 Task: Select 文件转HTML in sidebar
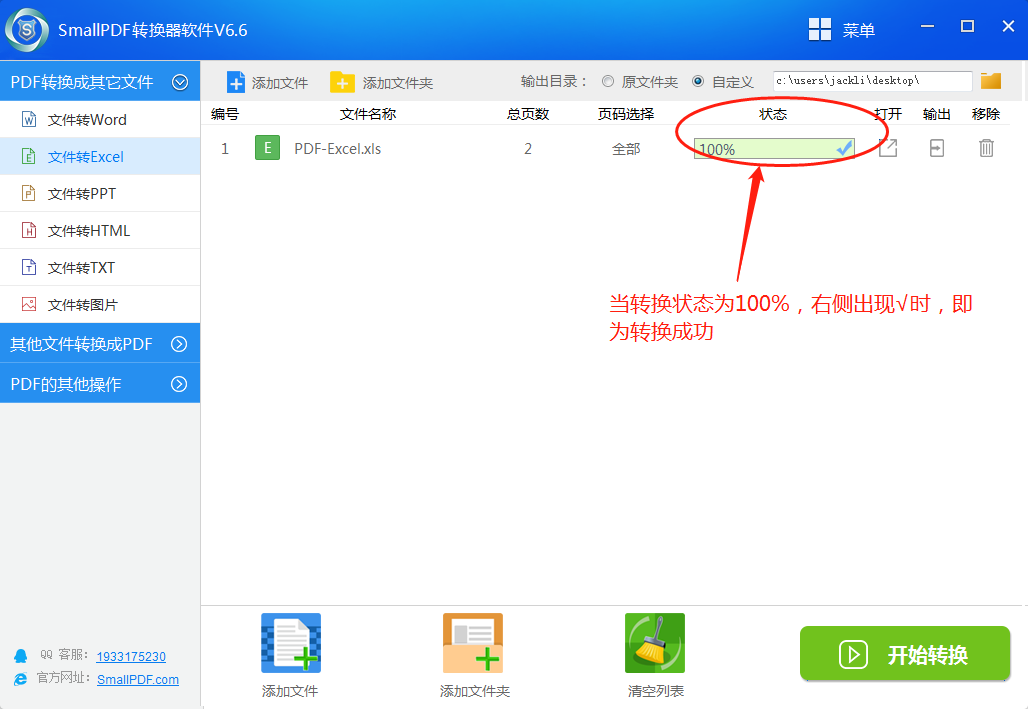point(100,230)
